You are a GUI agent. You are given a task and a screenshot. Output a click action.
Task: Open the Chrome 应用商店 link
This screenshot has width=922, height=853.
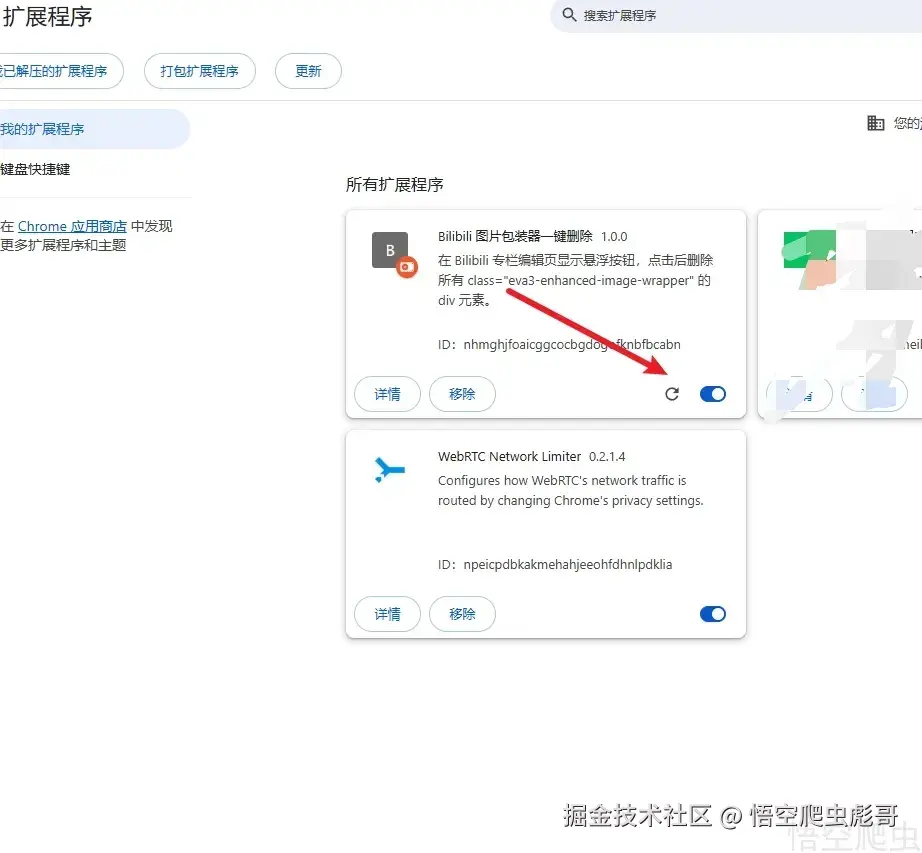(72, 226)
